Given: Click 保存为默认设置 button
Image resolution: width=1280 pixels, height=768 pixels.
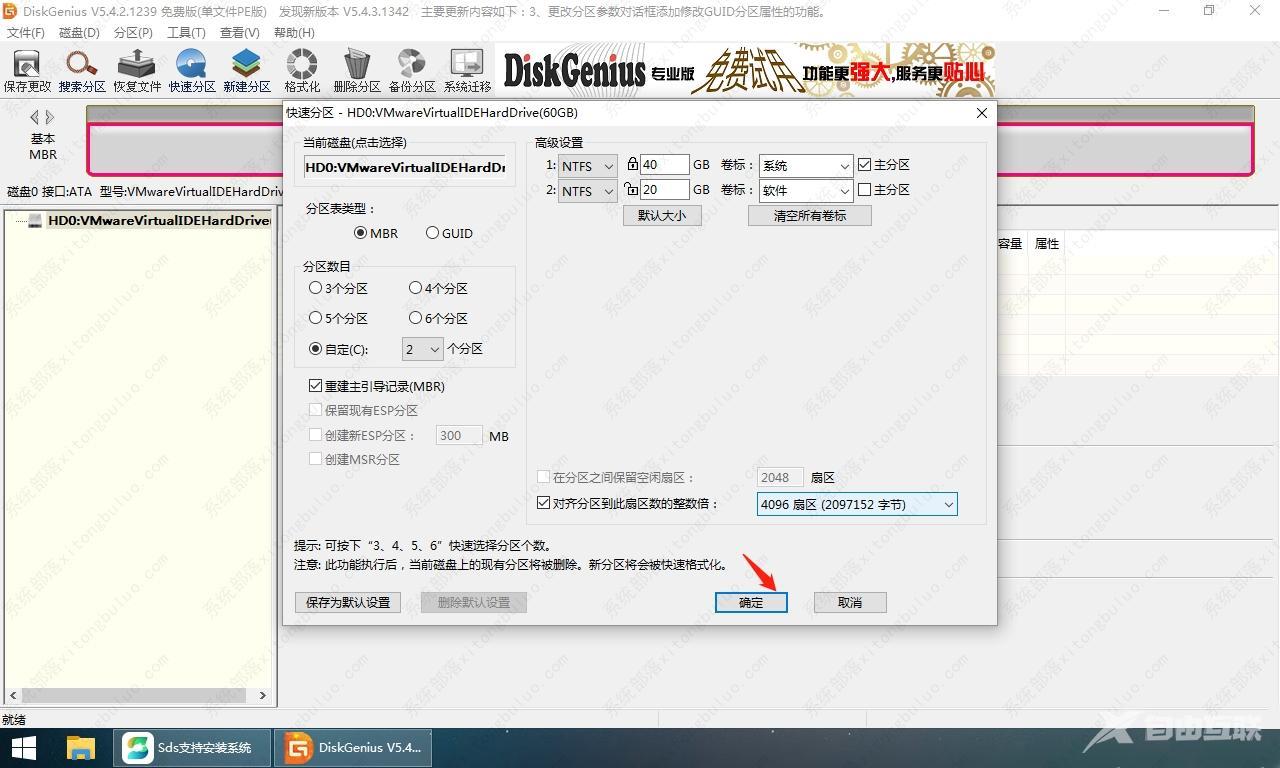Looking at the screenshot, I should click(x=348, y=602).
